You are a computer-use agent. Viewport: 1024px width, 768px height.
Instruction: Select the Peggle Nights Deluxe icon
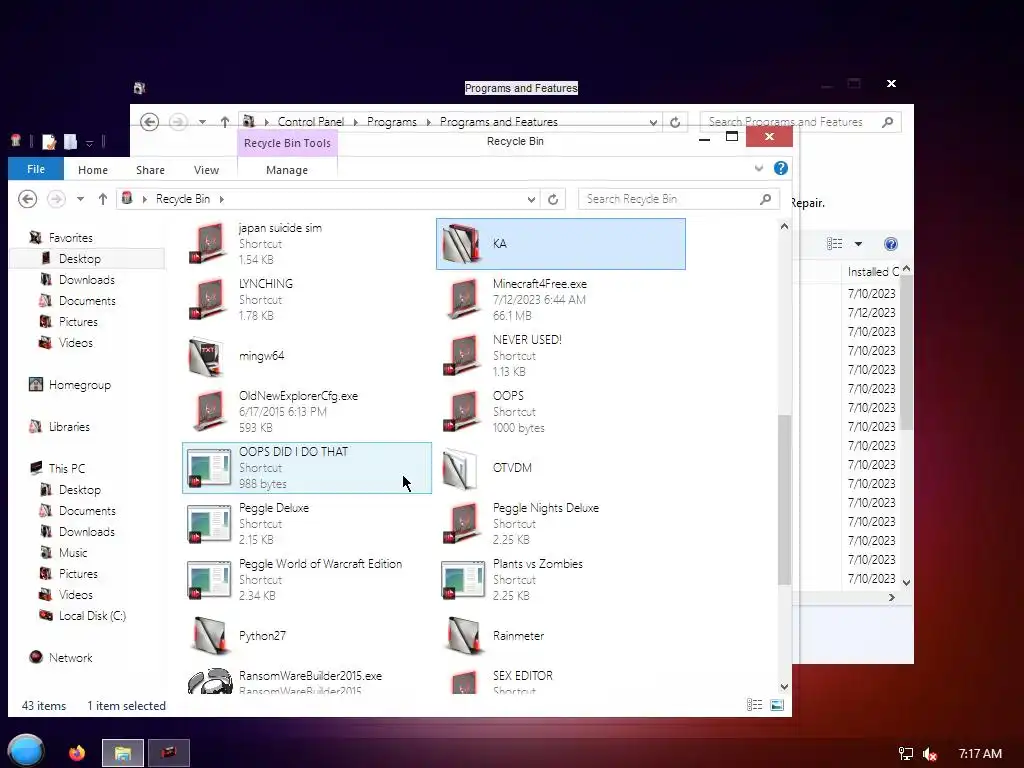463,524
